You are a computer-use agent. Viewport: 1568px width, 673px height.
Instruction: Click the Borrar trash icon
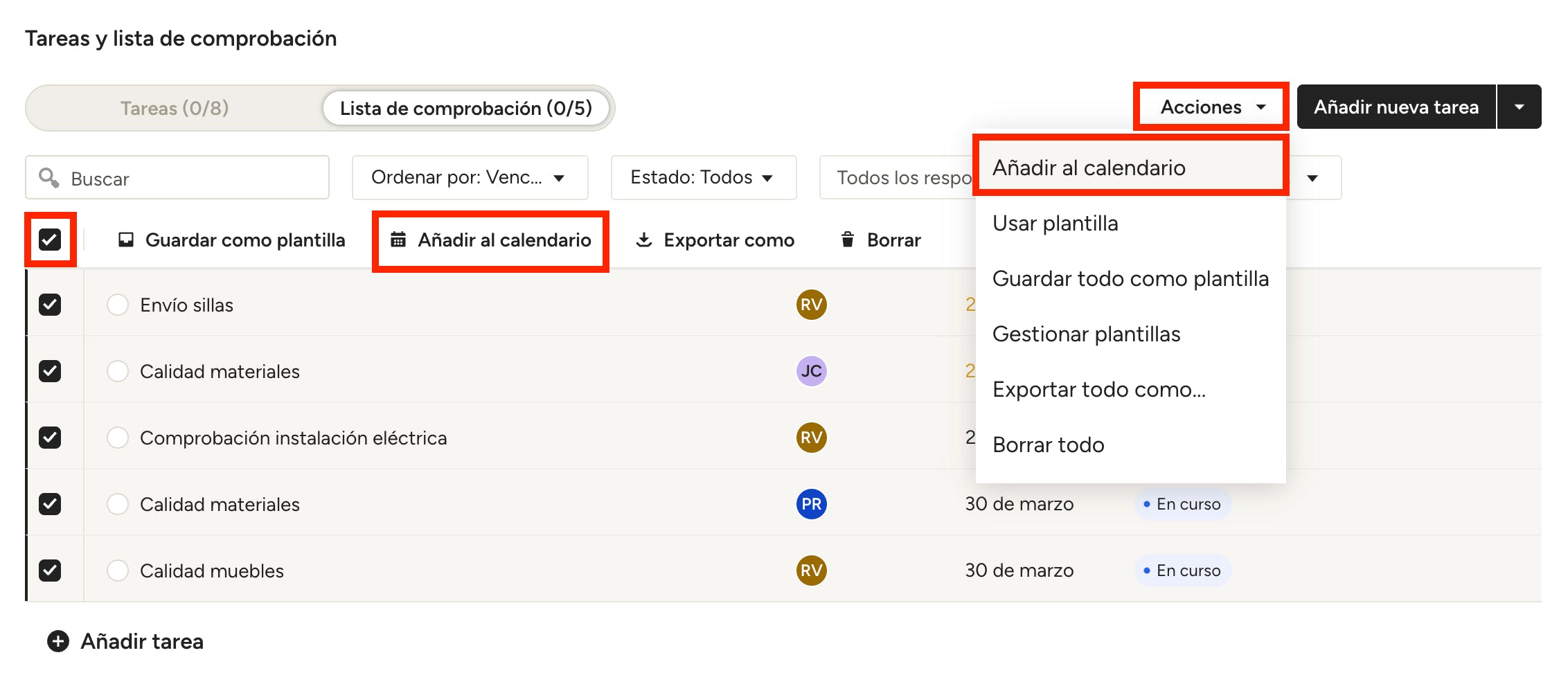[847, 240]
